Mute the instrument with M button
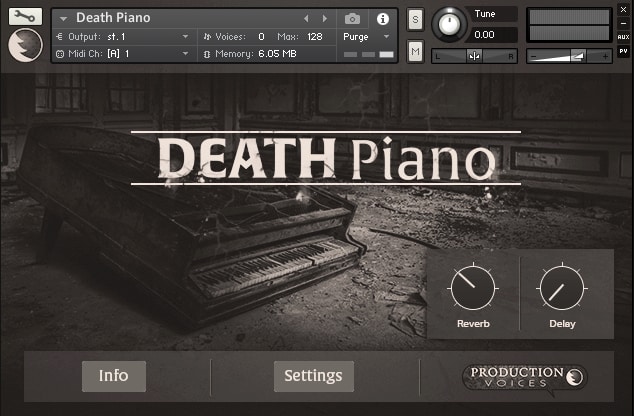Viewport: 634px width, 416px height. [415, 50]
